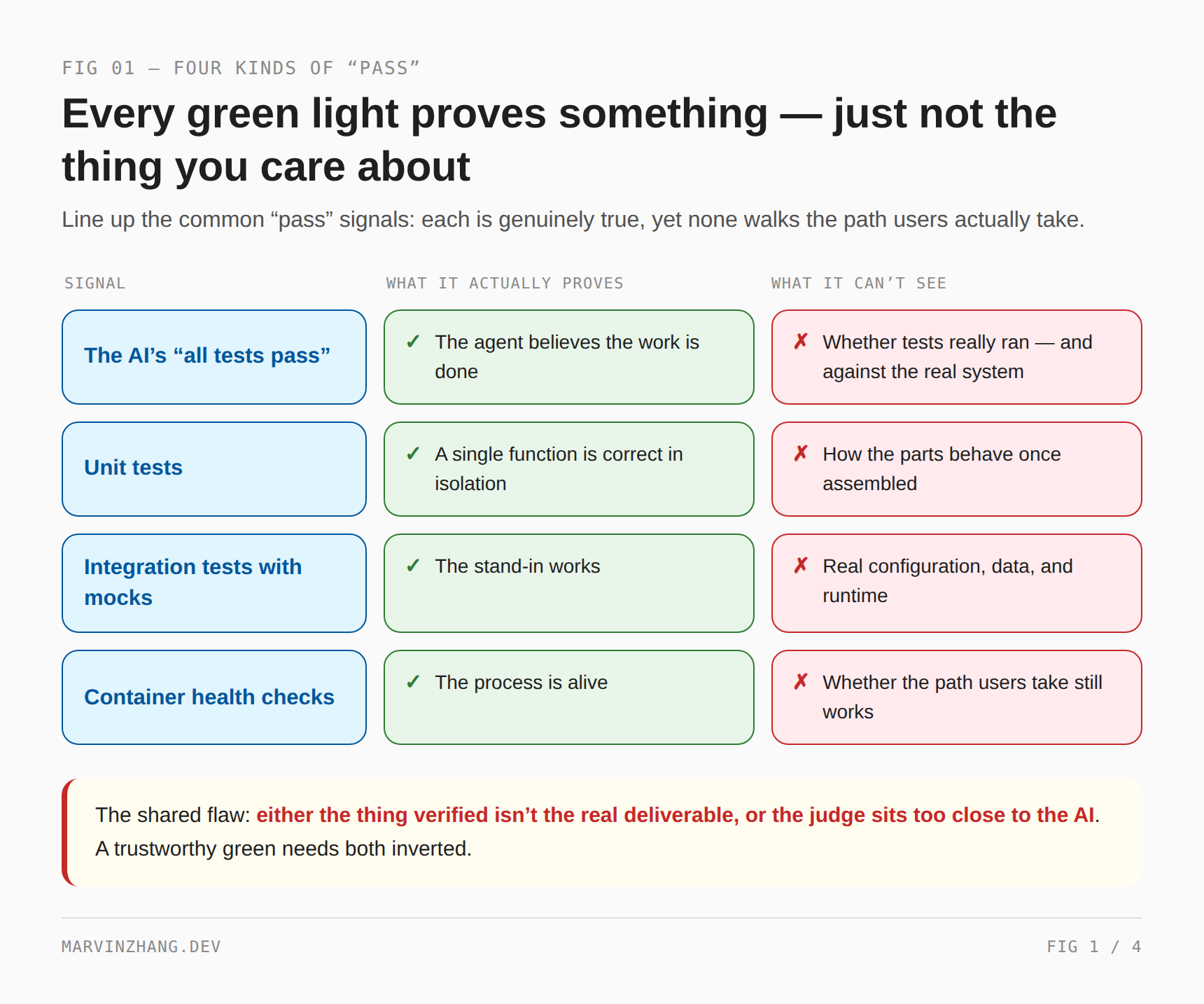The width and height of the screenshot is (1204, 1004).
Task: Open the MARVINZHANG.DEV footer link
Action: [x=141, y=947]
